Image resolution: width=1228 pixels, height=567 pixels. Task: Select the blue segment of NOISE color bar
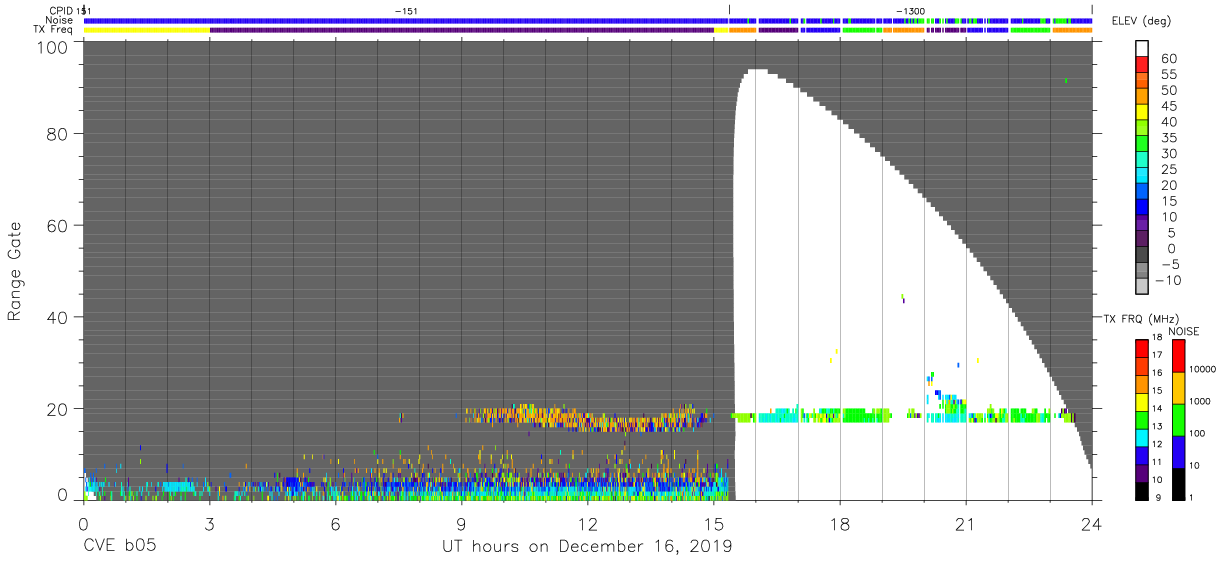tap(1178, 451)
